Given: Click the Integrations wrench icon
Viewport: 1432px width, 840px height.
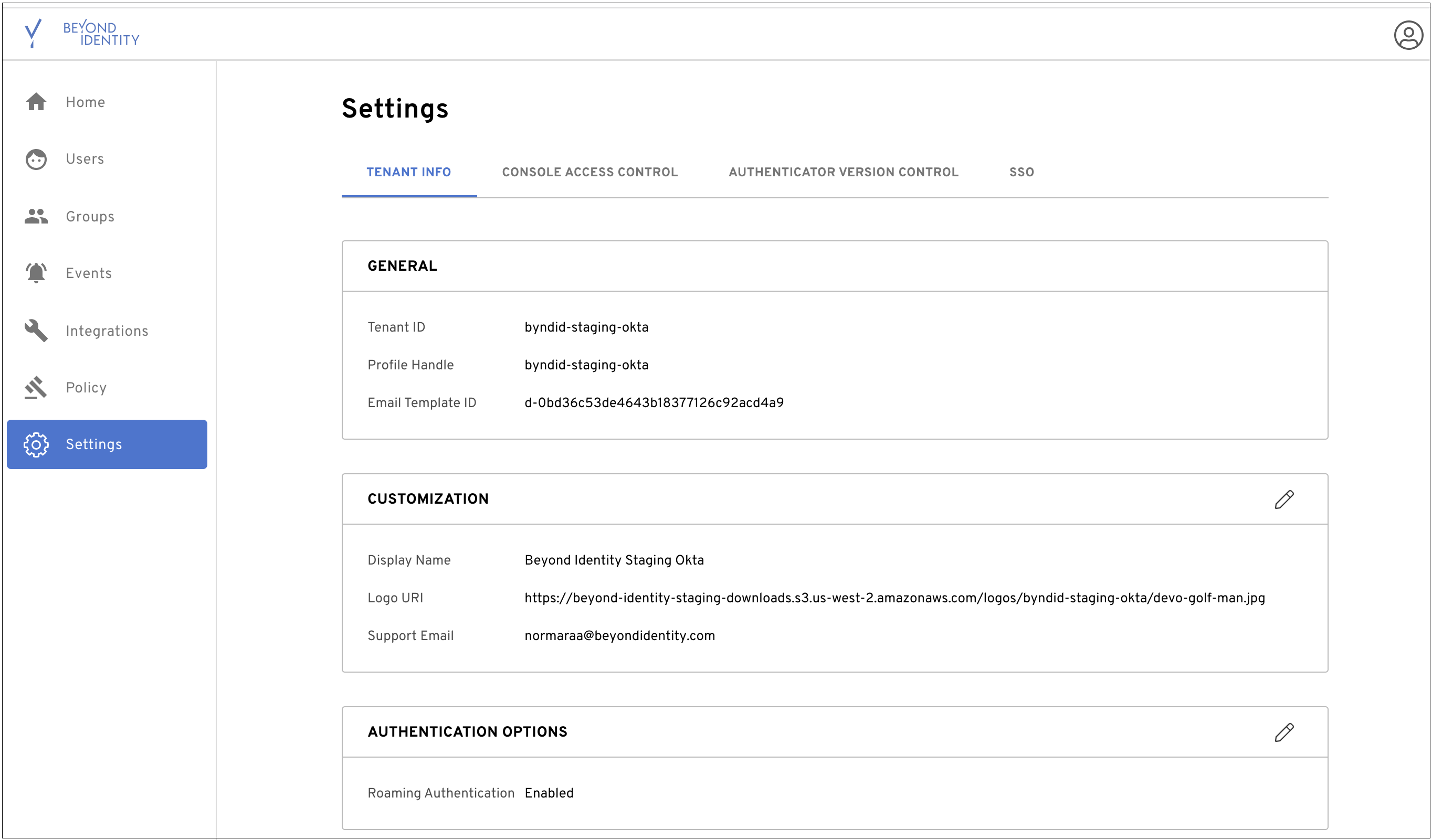Looking at the screenshot, I should [x=36, y=331].
